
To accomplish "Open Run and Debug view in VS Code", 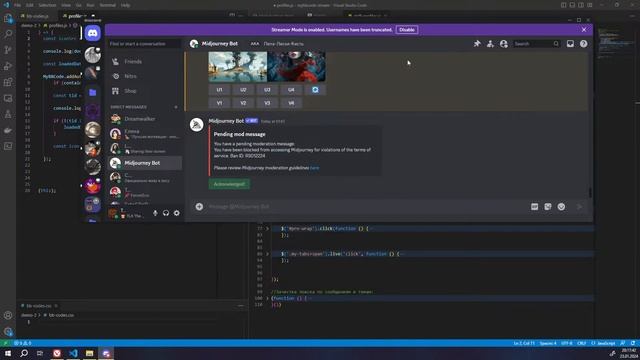I will click(8, 66).
